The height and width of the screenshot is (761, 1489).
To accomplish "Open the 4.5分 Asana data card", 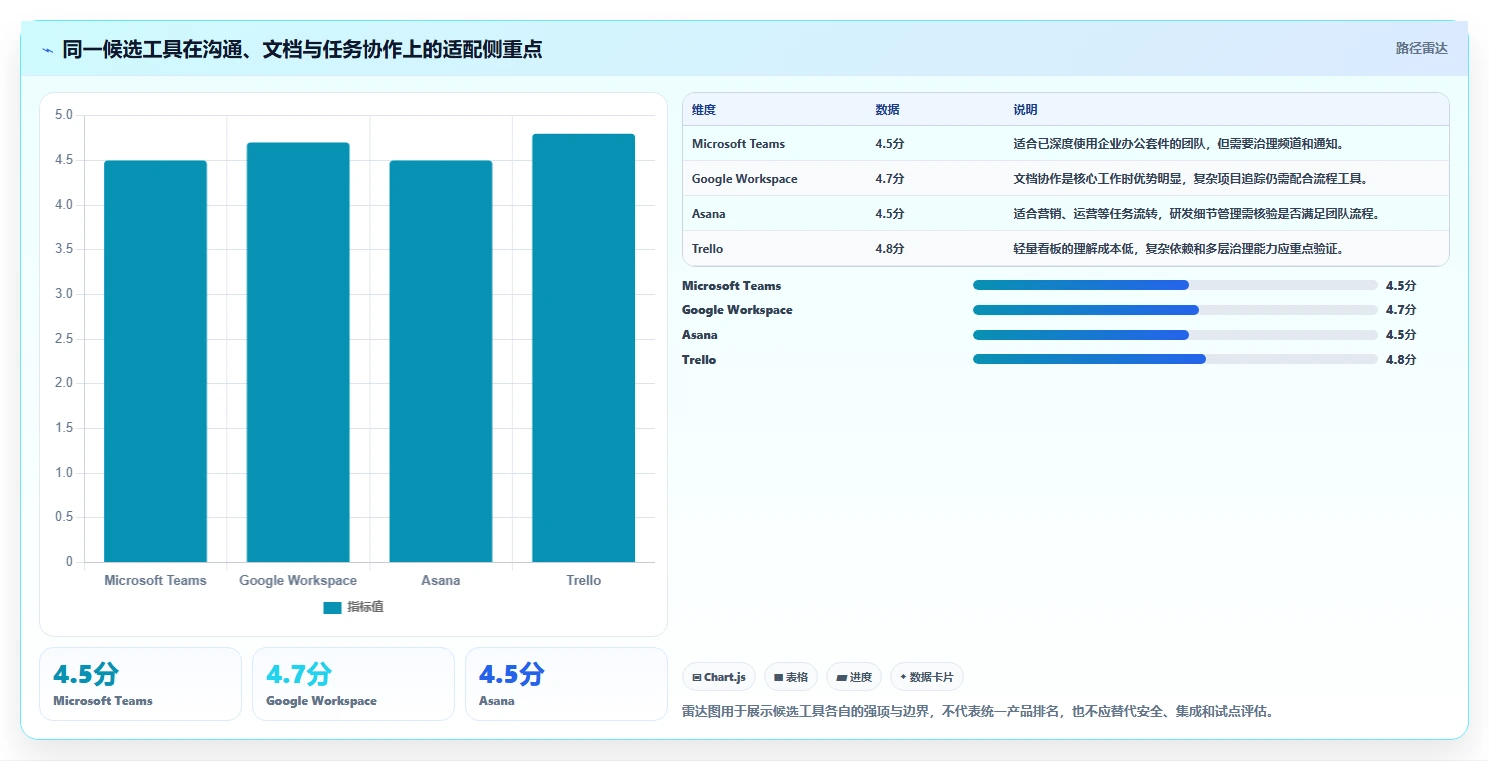I will point(566,684).
